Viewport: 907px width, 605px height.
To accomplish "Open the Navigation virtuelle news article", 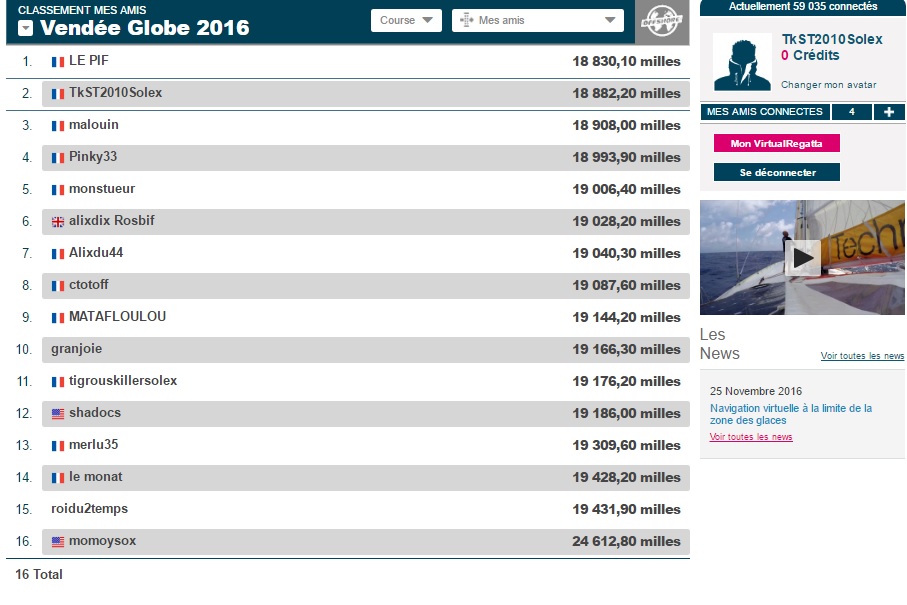I will [x=790, y=414].
